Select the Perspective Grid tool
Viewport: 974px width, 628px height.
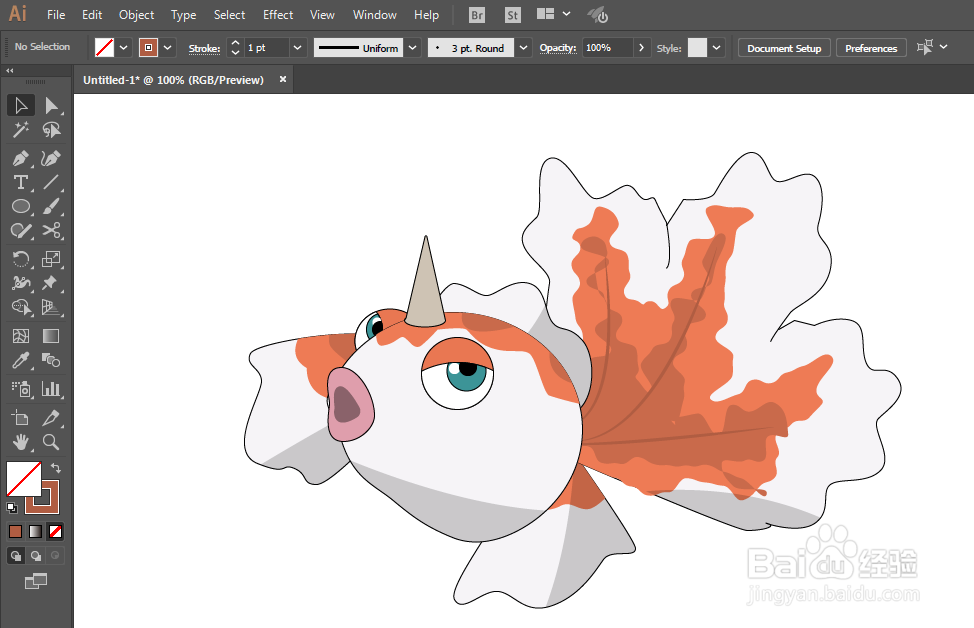51,307
